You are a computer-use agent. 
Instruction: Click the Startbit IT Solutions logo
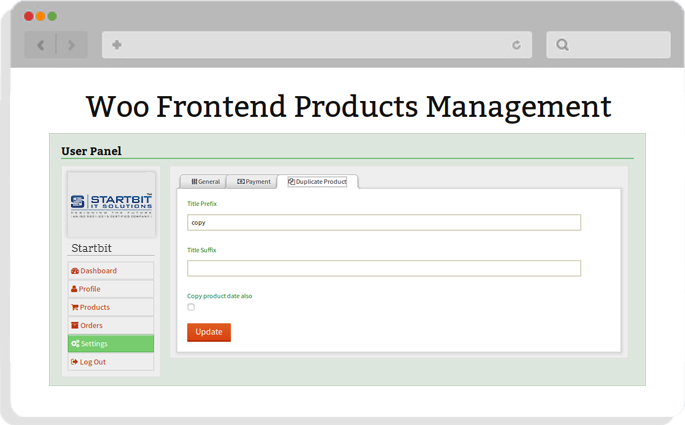click(x=111, y=204)
